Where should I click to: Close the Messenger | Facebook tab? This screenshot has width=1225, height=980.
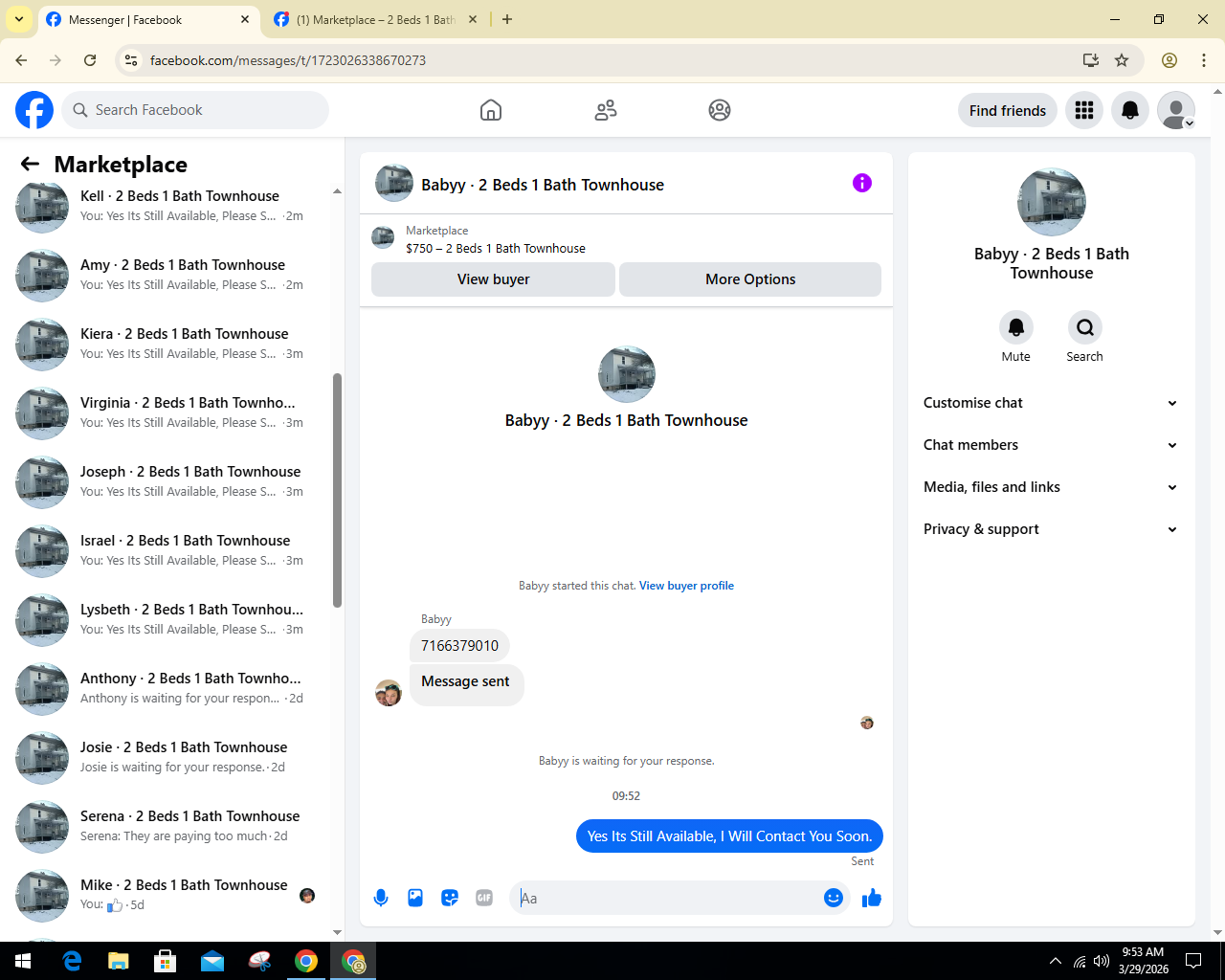point(245,19)
